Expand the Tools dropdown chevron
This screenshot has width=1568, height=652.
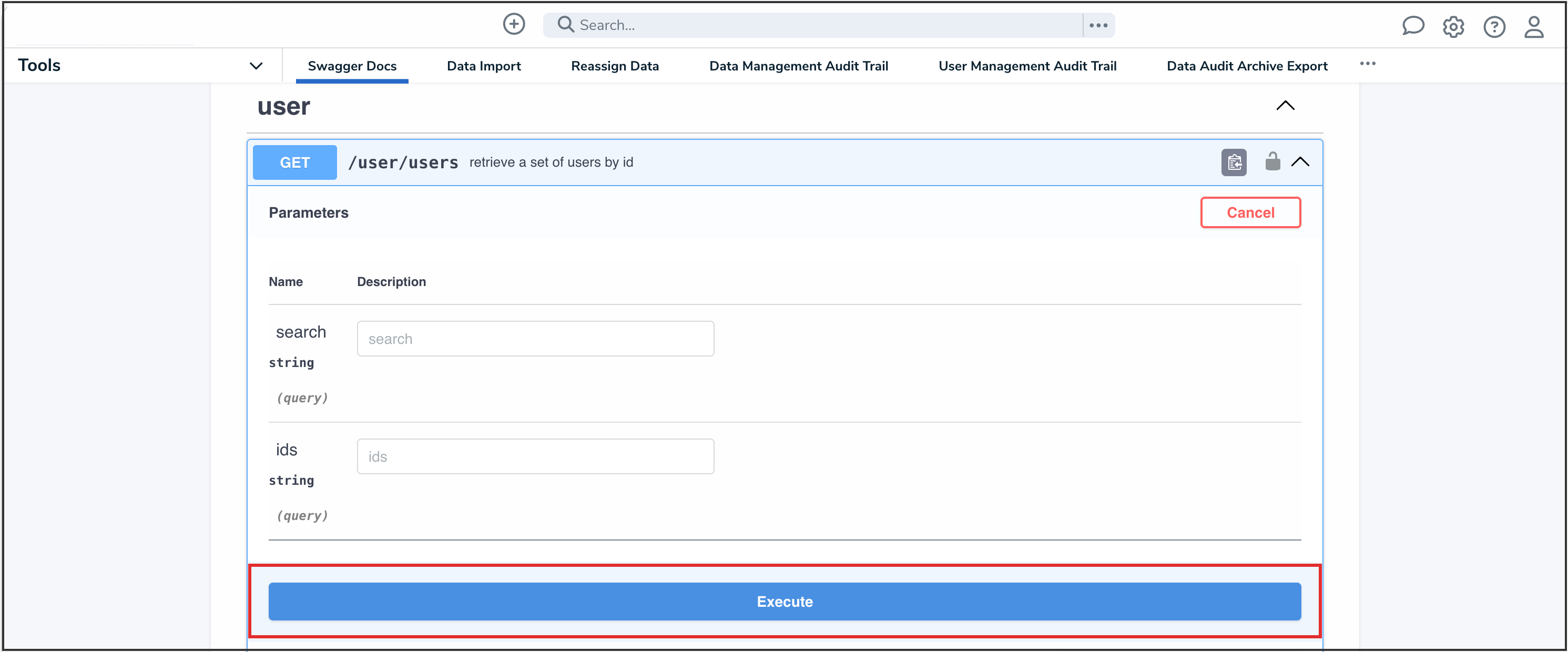256,66
